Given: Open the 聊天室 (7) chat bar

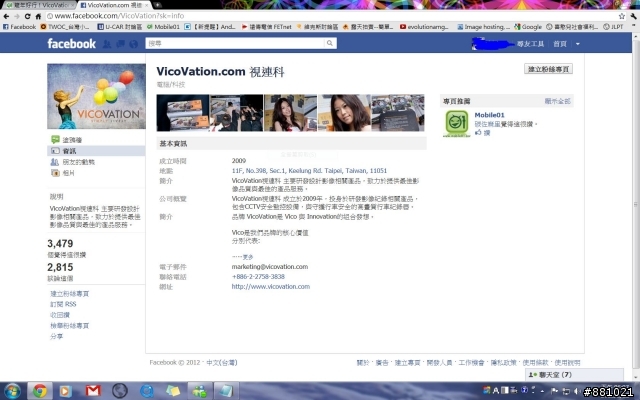Looking at the screenshot, I should (x=574, y=375).
